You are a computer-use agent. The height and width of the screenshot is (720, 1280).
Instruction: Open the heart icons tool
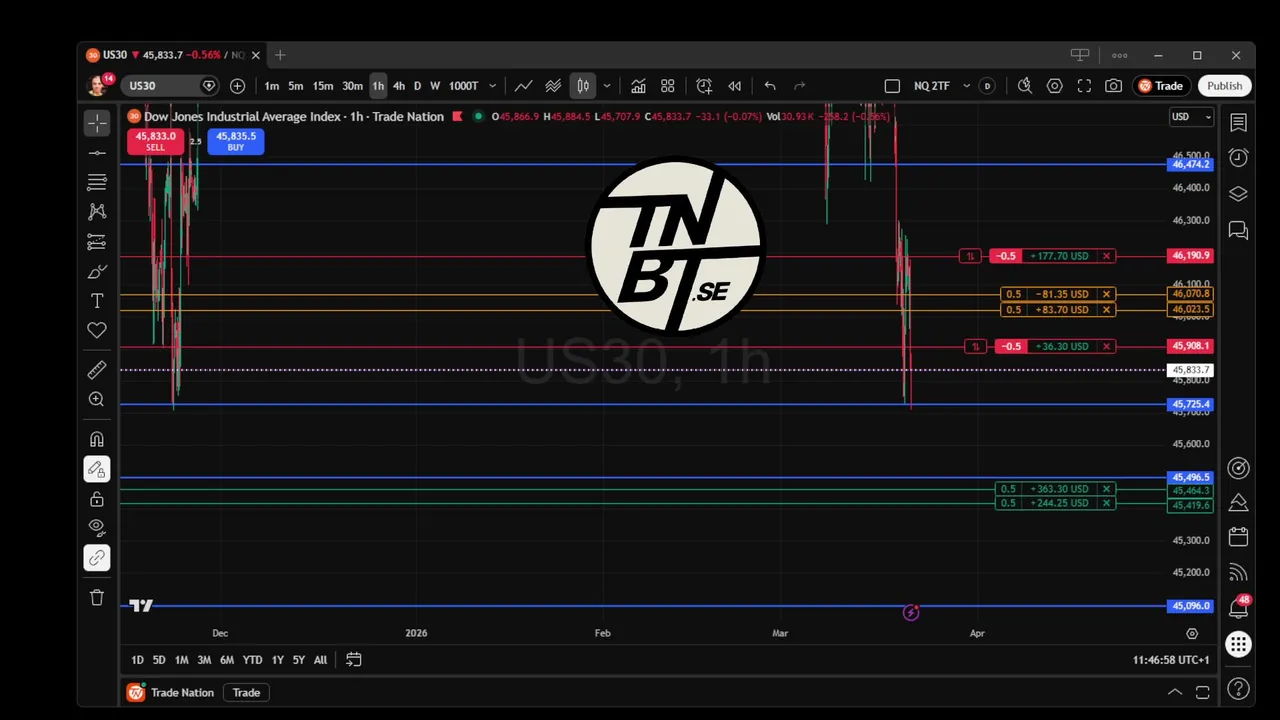coord(97,330)
